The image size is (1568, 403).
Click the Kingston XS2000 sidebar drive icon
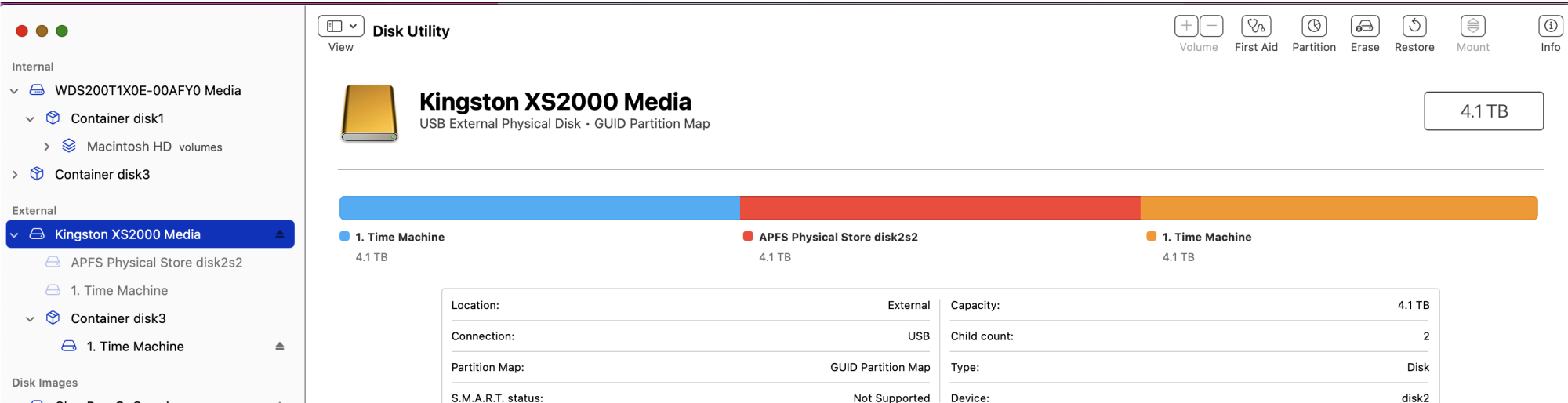tap(37, 234)
